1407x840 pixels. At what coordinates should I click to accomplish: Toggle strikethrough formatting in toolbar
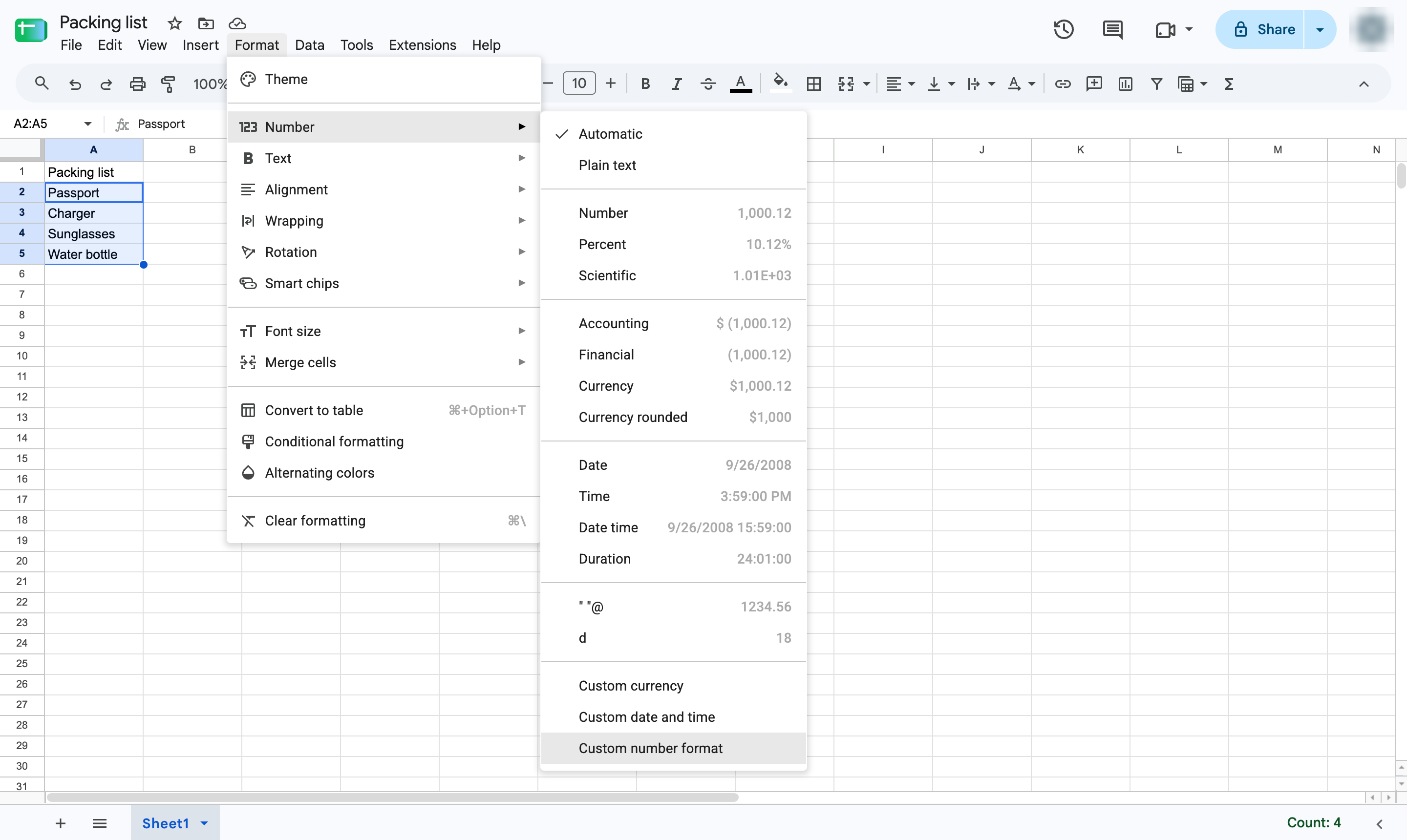(x=708, y=84)
